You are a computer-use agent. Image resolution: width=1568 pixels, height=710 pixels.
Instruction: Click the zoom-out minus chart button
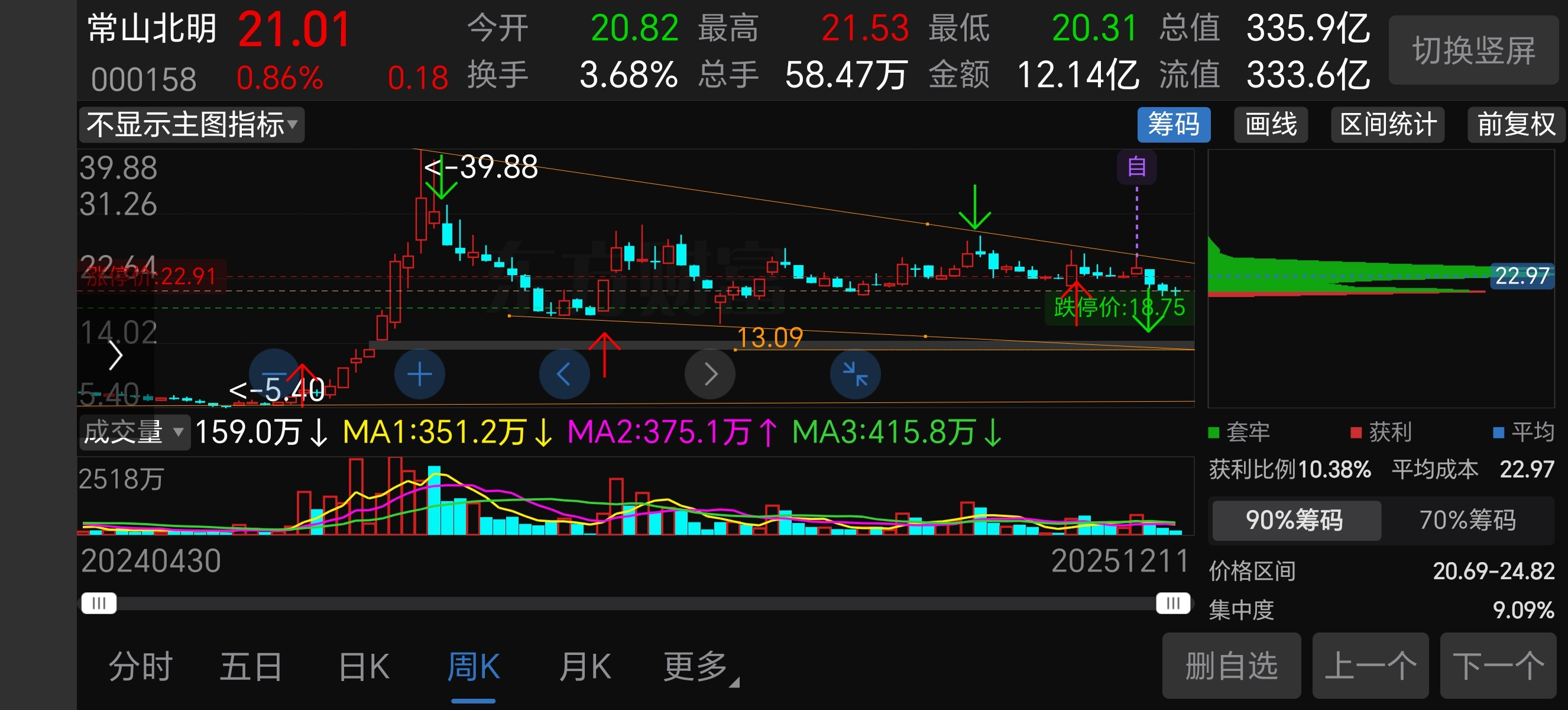[274, 374]
